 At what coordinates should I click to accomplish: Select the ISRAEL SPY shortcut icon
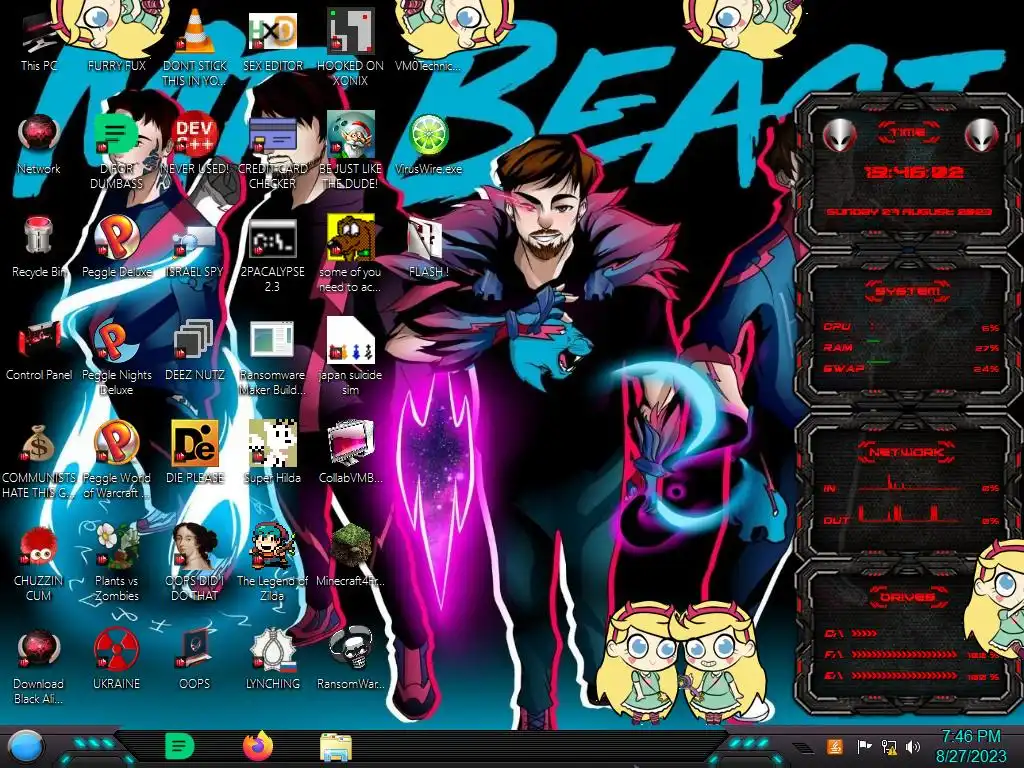195,240
